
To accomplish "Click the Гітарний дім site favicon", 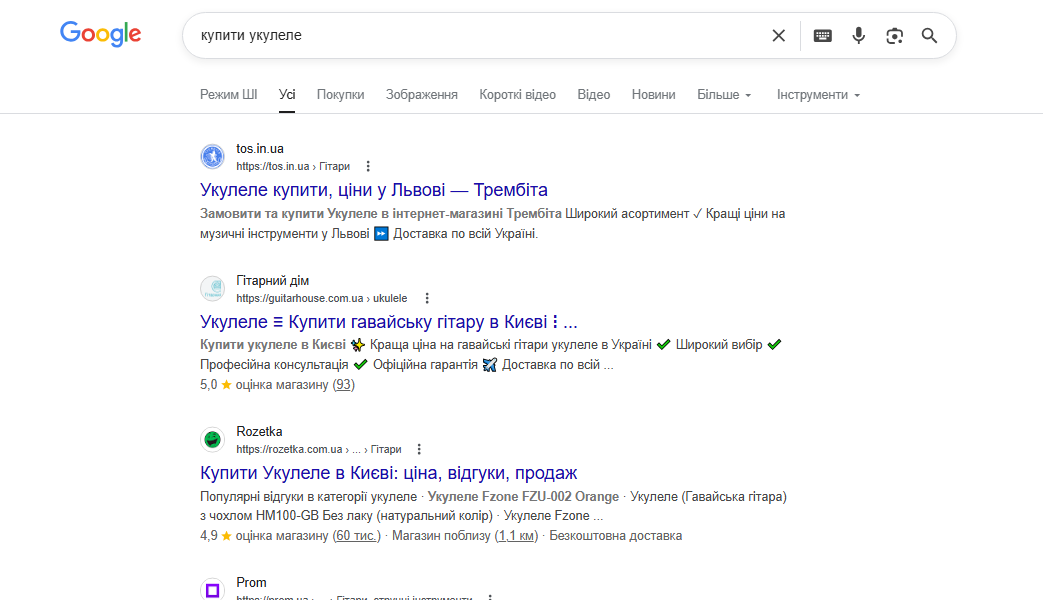I will click(x=212, y=289).
